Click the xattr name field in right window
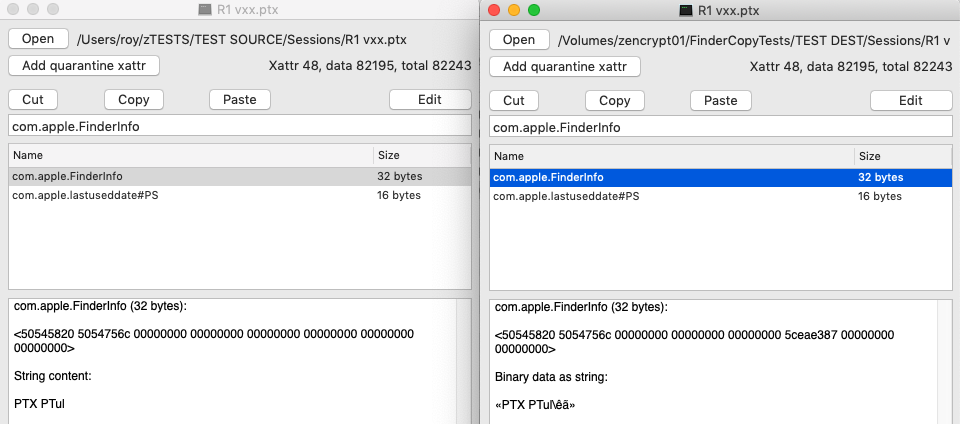The image size is (960, 424). [721, 127]
